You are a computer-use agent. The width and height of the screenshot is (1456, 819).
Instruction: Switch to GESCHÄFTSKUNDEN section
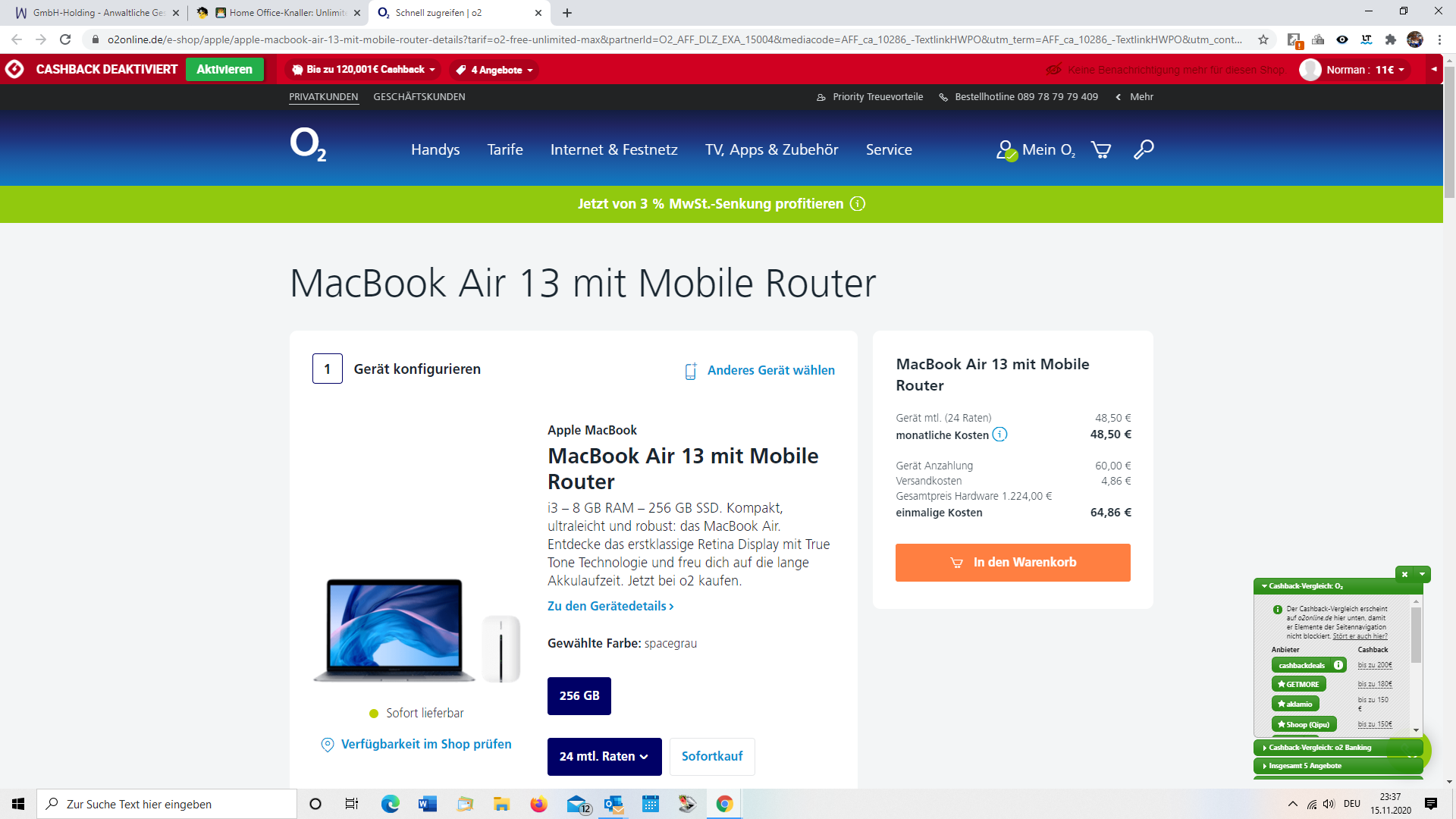coord(419,97)
